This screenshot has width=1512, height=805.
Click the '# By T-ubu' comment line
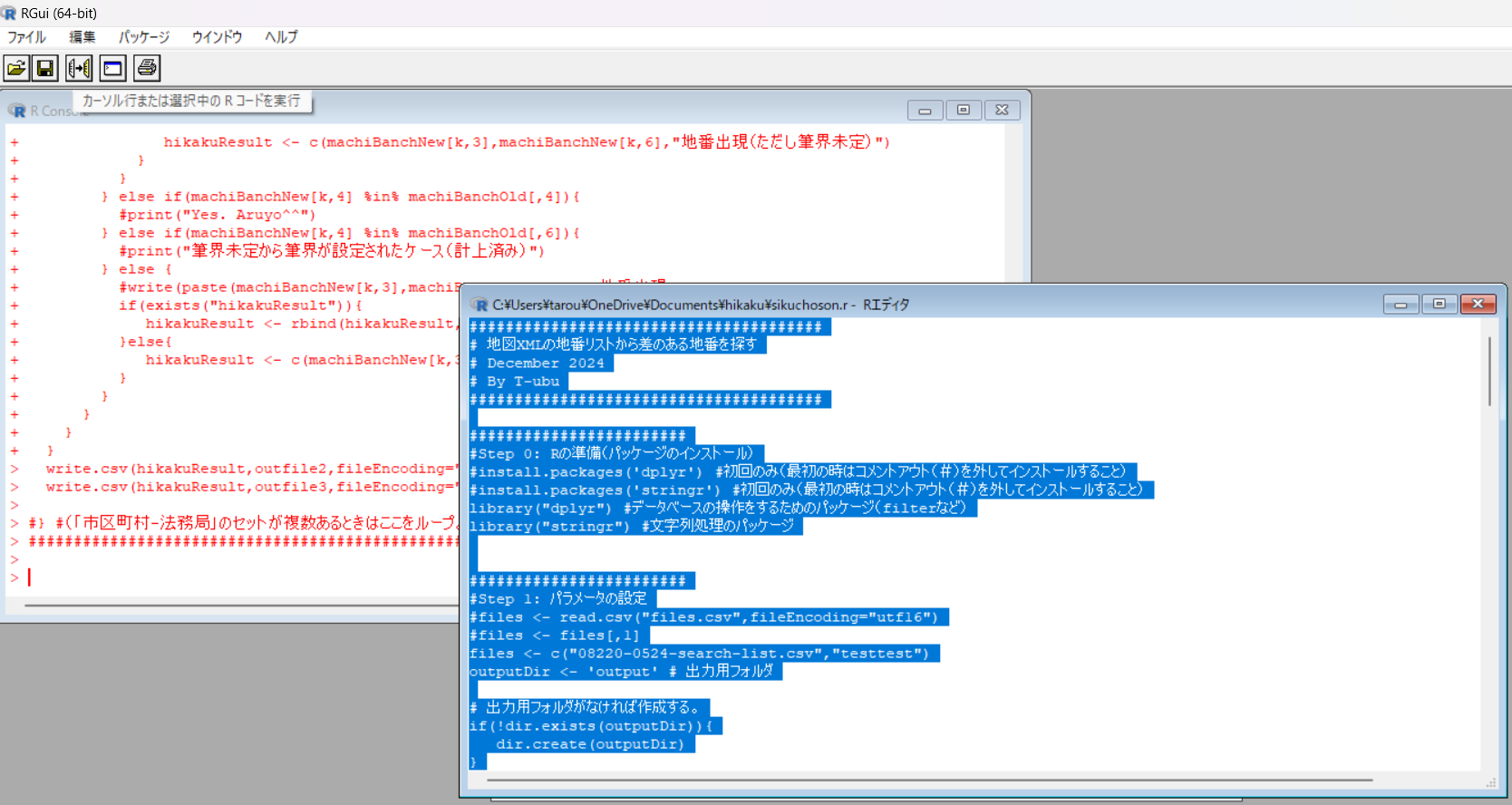click(519, 382)
